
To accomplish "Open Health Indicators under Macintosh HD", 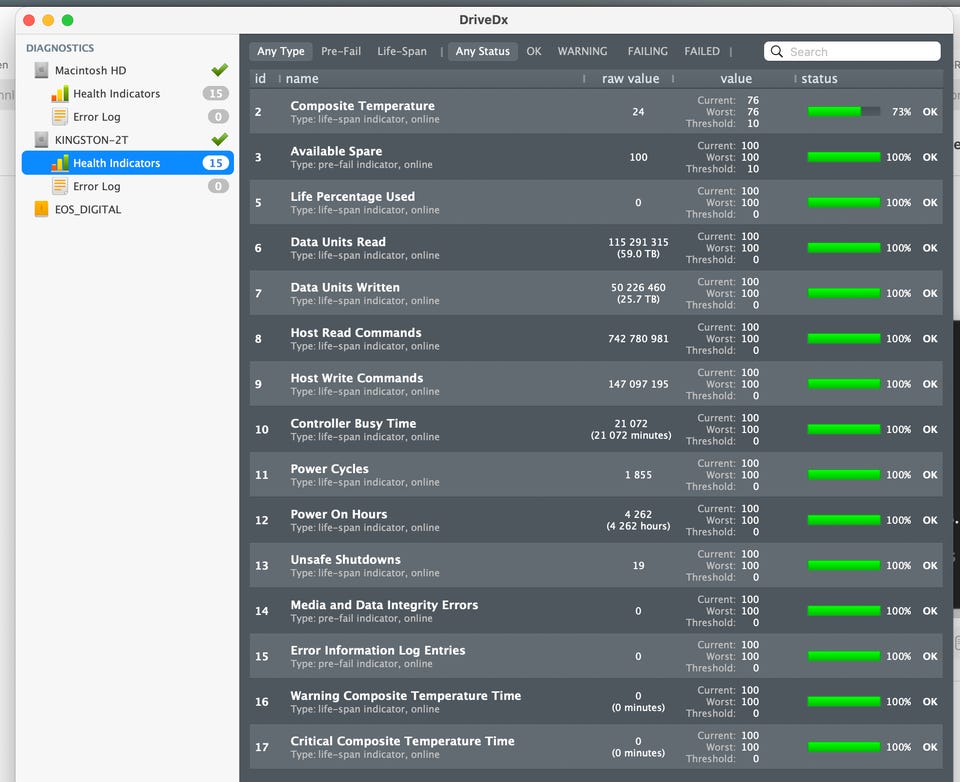I will coord(116,94).
